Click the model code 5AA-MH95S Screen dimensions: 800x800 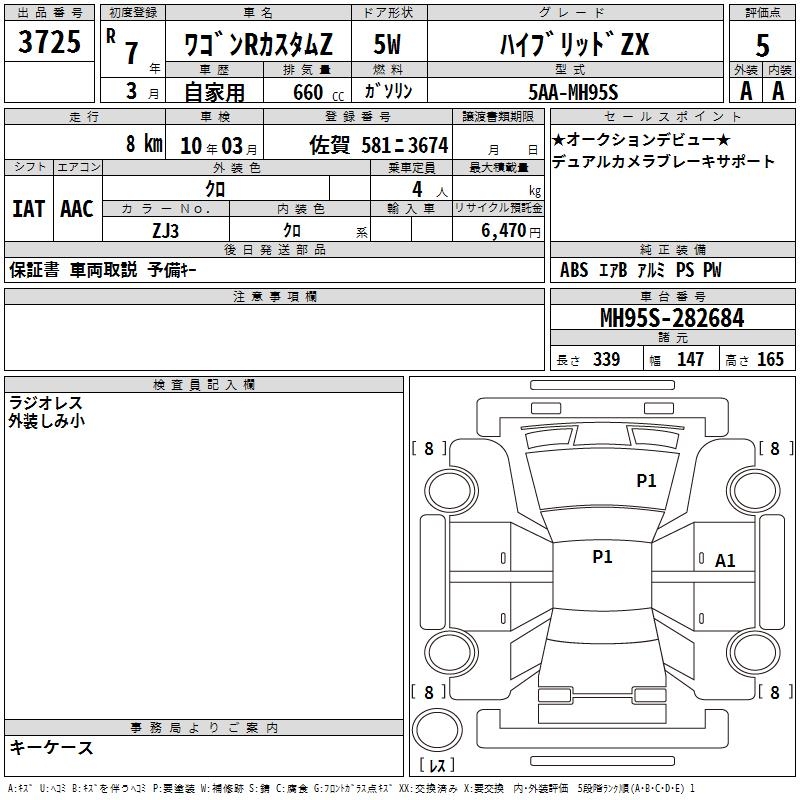573,92
